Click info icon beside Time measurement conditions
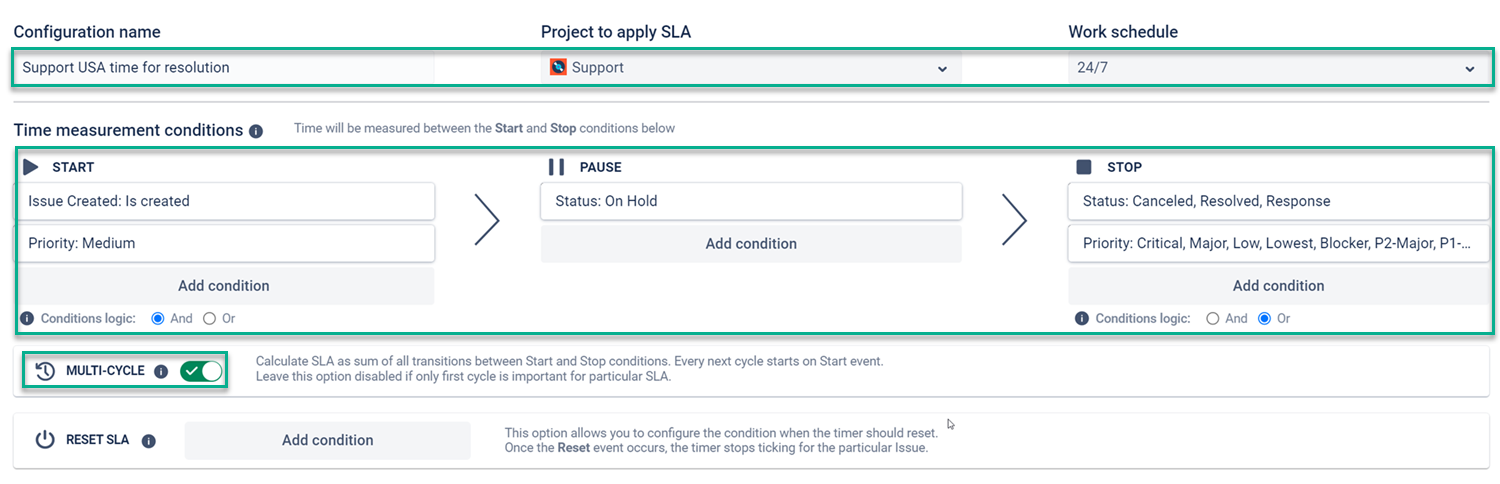Viewport: 1500px width, 484px height. (256, 131)
